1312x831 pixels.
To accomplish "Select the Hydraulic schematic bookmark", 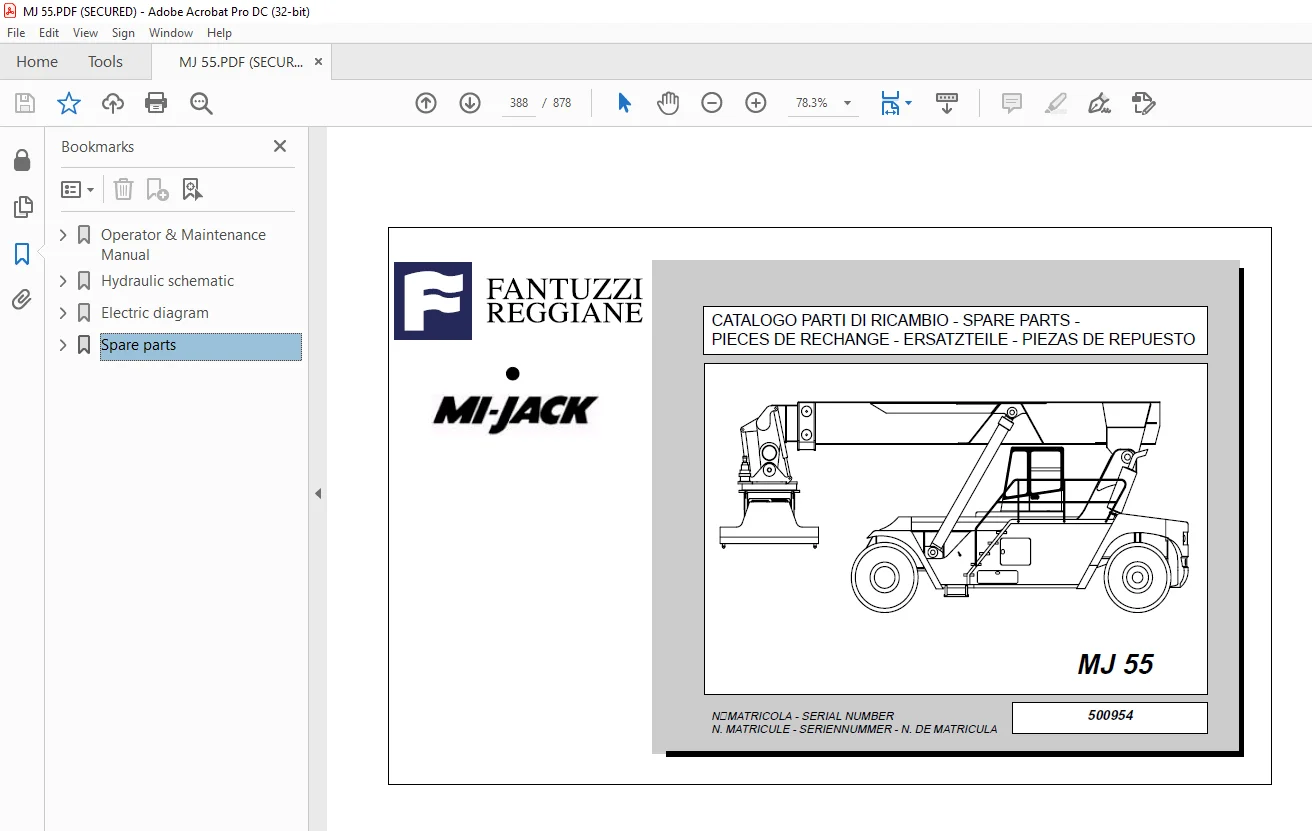I will 167,281.
